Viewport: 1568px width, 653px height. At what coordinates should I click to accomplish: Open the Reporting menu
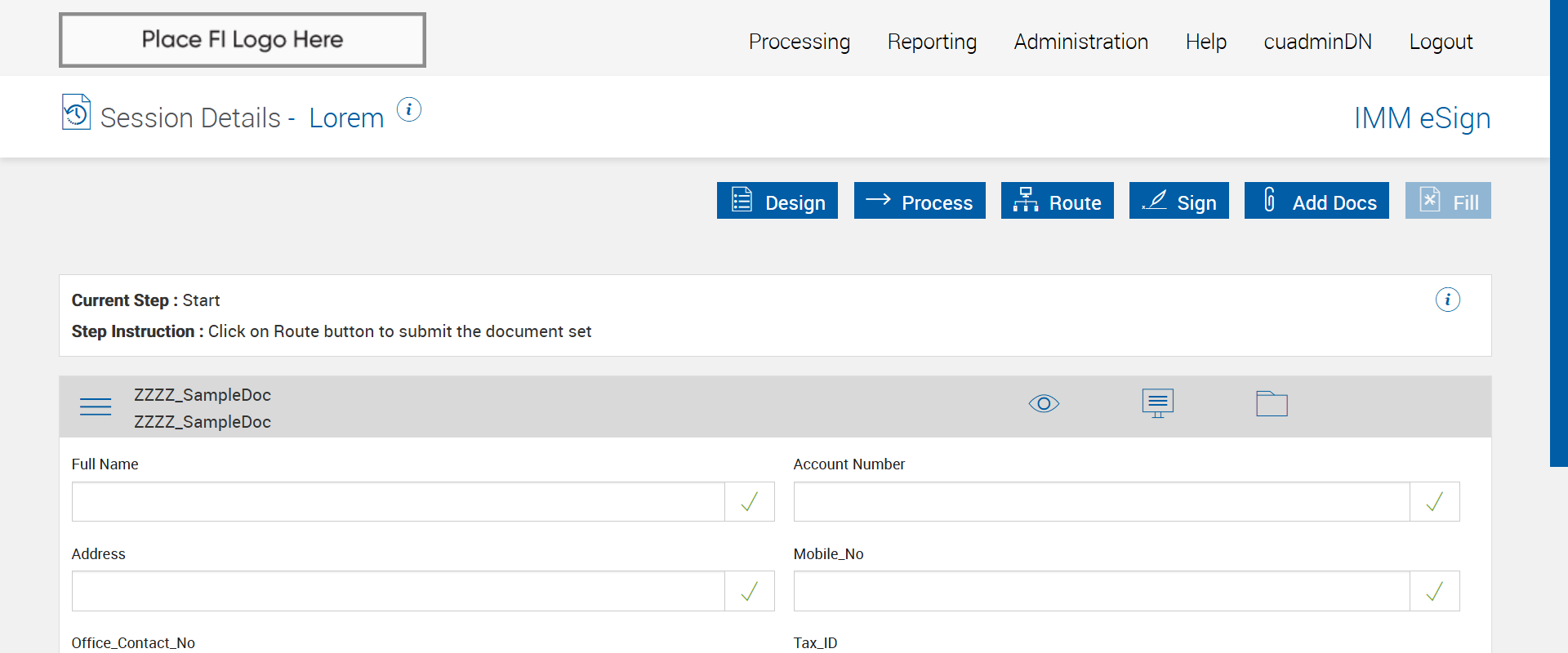pos(932,42)
